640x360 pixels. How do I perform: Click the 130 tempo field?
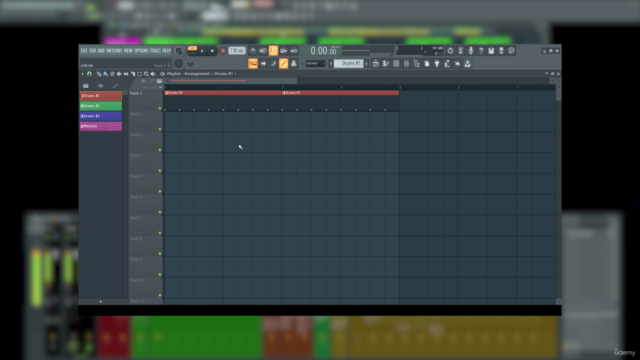(237, 51)
